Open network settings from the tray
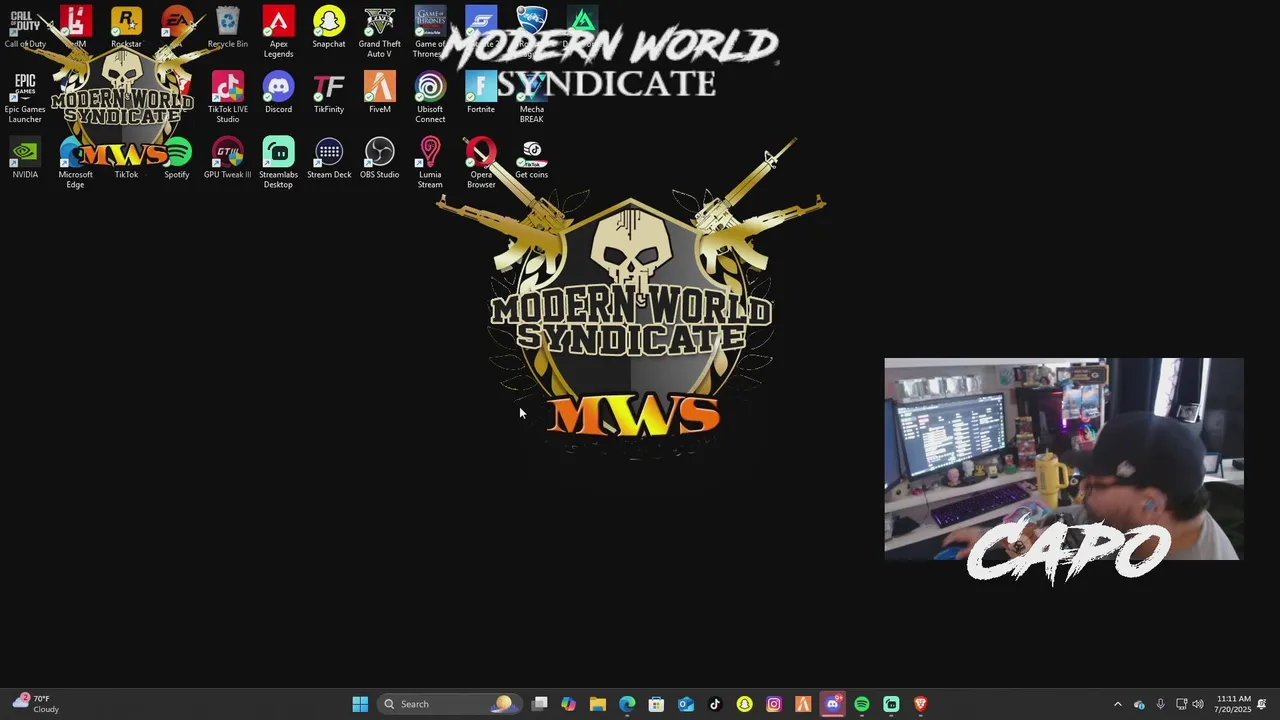The image size is (1280, 720). [x=1181, y=704]
